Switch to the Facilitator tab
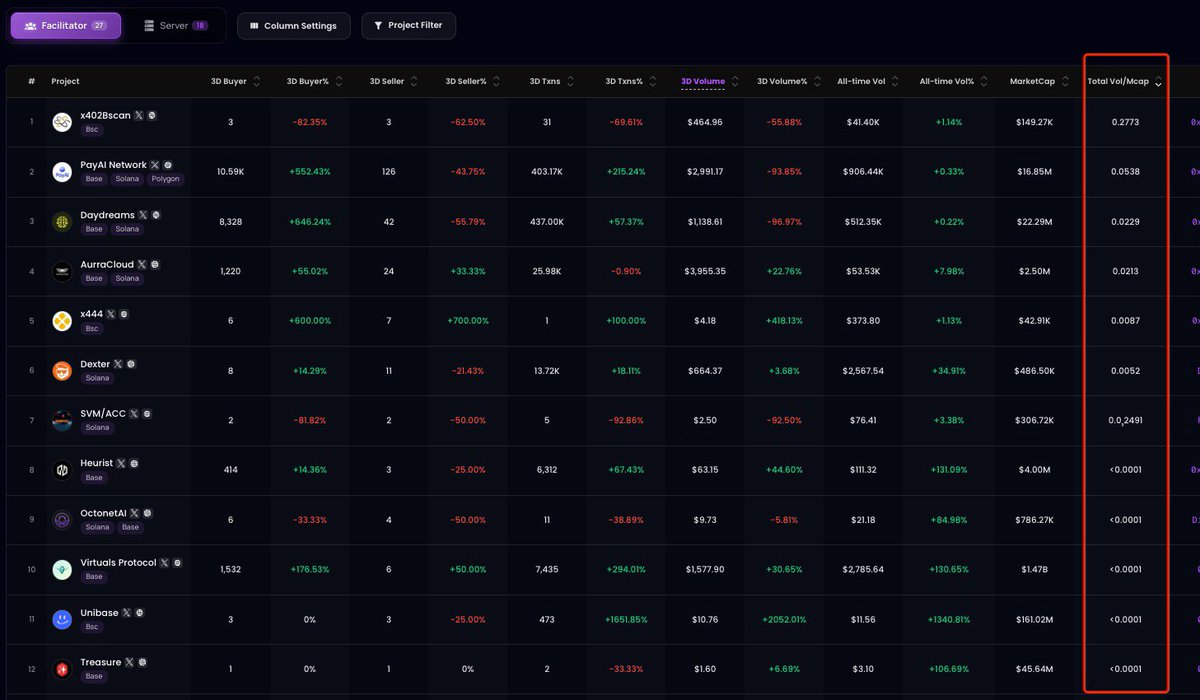Image resolution: width=1200 pixels, height=700 pixels. 66,26
